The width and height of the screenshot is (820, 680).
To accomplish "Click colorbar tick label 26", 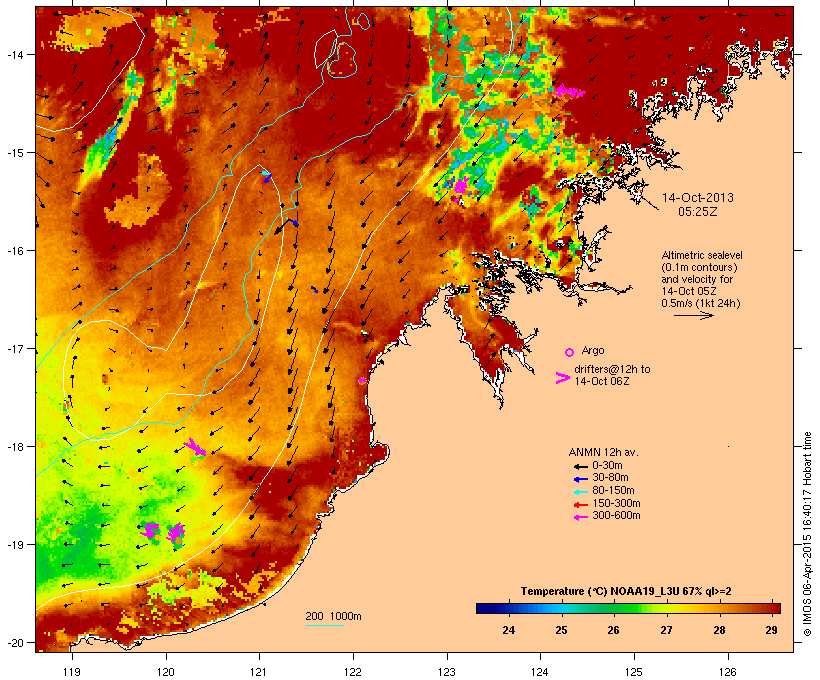I will (613, 630).
